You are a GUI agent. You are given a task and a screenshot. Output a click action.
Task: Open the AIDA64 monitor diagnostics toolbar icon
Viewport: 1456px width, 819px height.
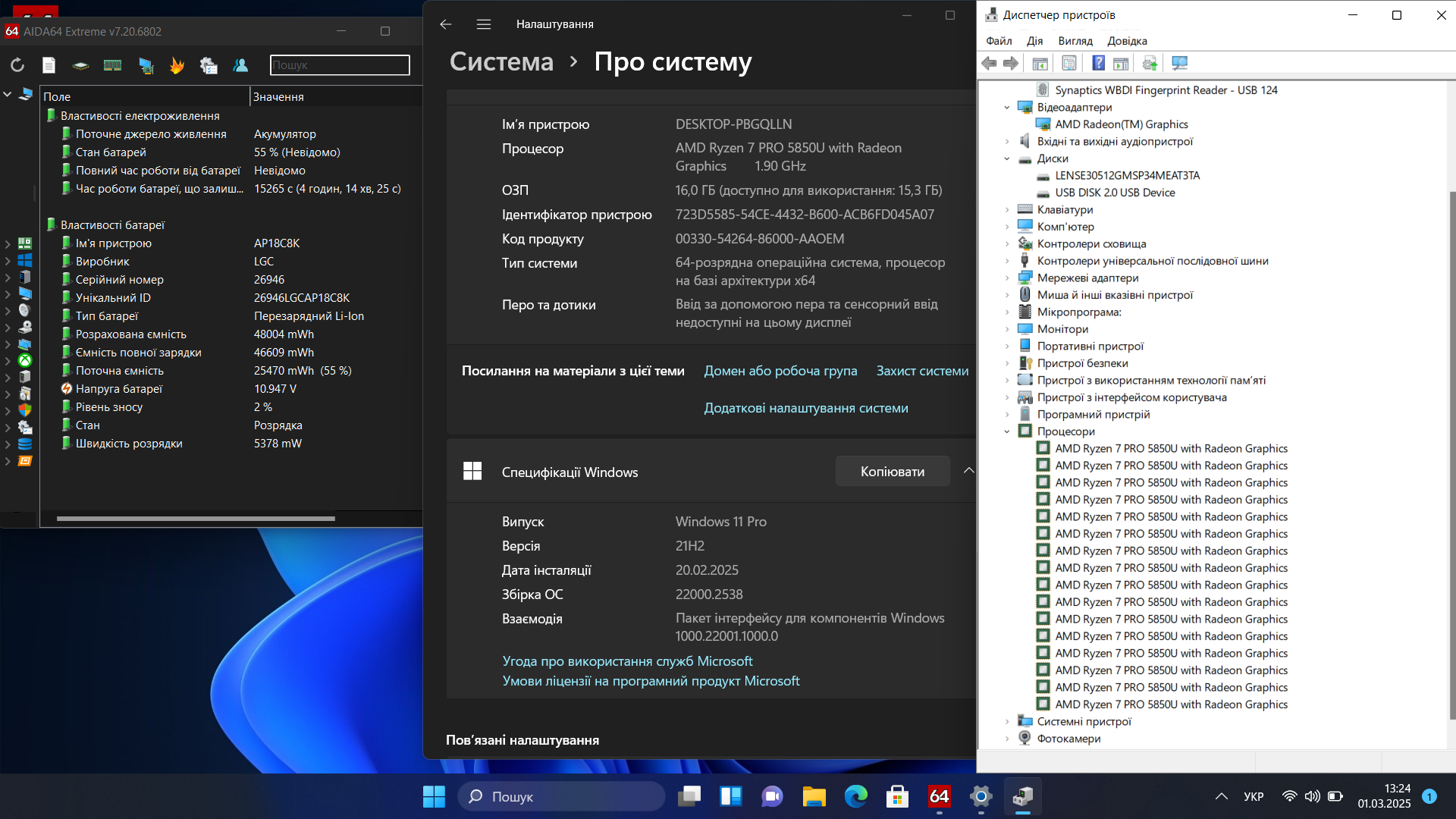click(146, 65)
